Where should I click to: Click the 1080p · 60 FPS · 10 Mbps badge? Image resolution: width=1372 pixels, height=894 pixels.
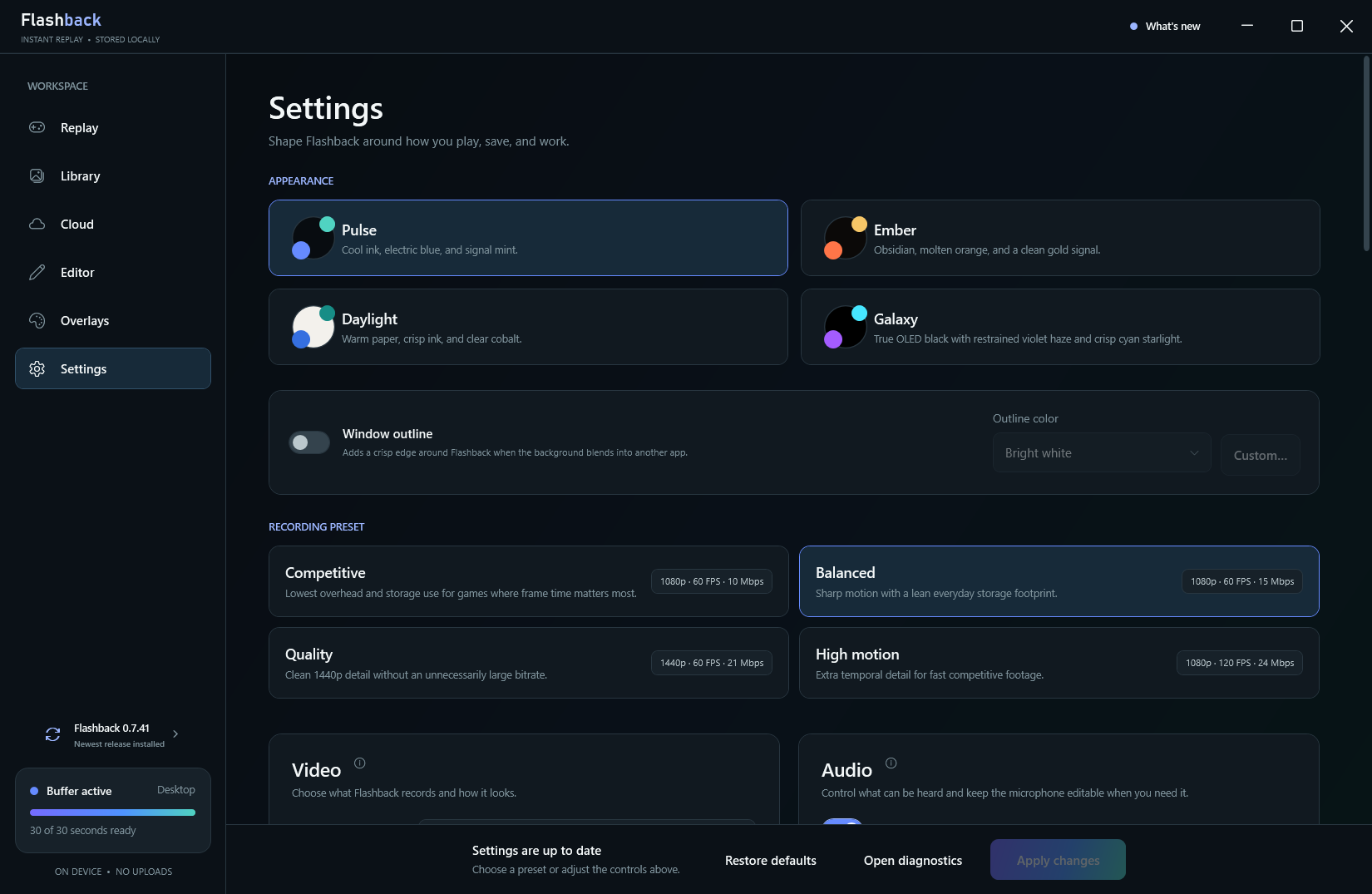(712, 581)
